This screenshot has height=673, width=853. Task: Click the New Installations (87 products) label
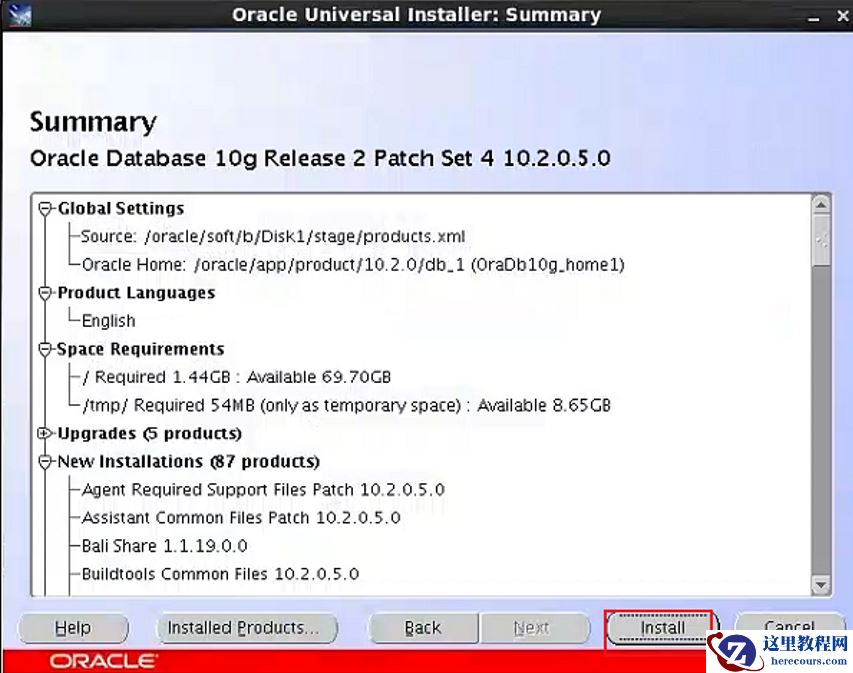188,461
